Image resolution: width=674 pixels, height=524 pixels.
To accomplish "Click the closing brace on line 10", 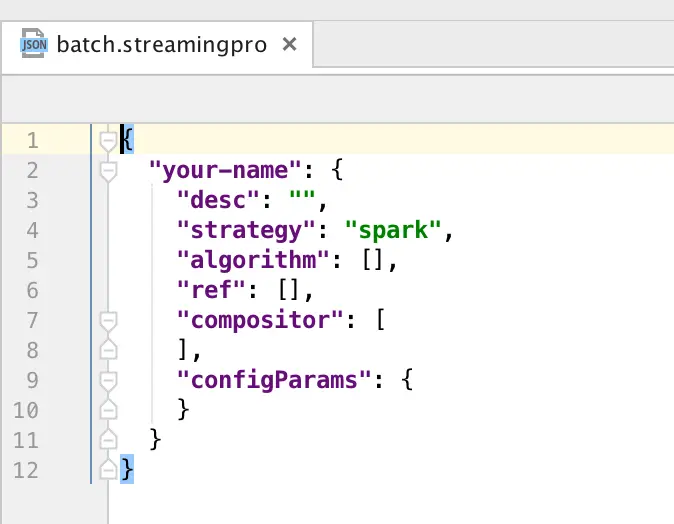I will tap(183, 409).
